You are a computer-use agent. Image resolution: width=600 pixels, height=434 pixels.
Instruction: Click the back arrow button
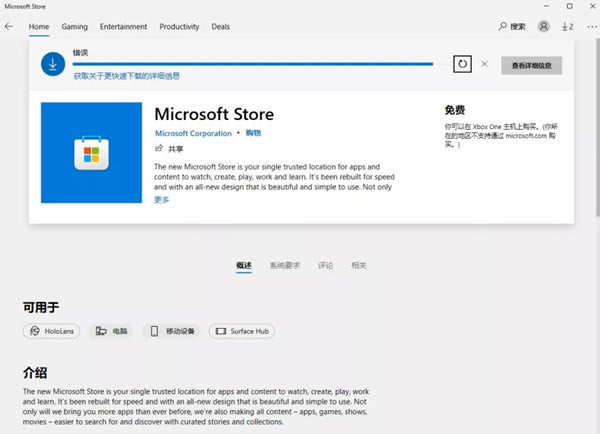pos(9,26)
